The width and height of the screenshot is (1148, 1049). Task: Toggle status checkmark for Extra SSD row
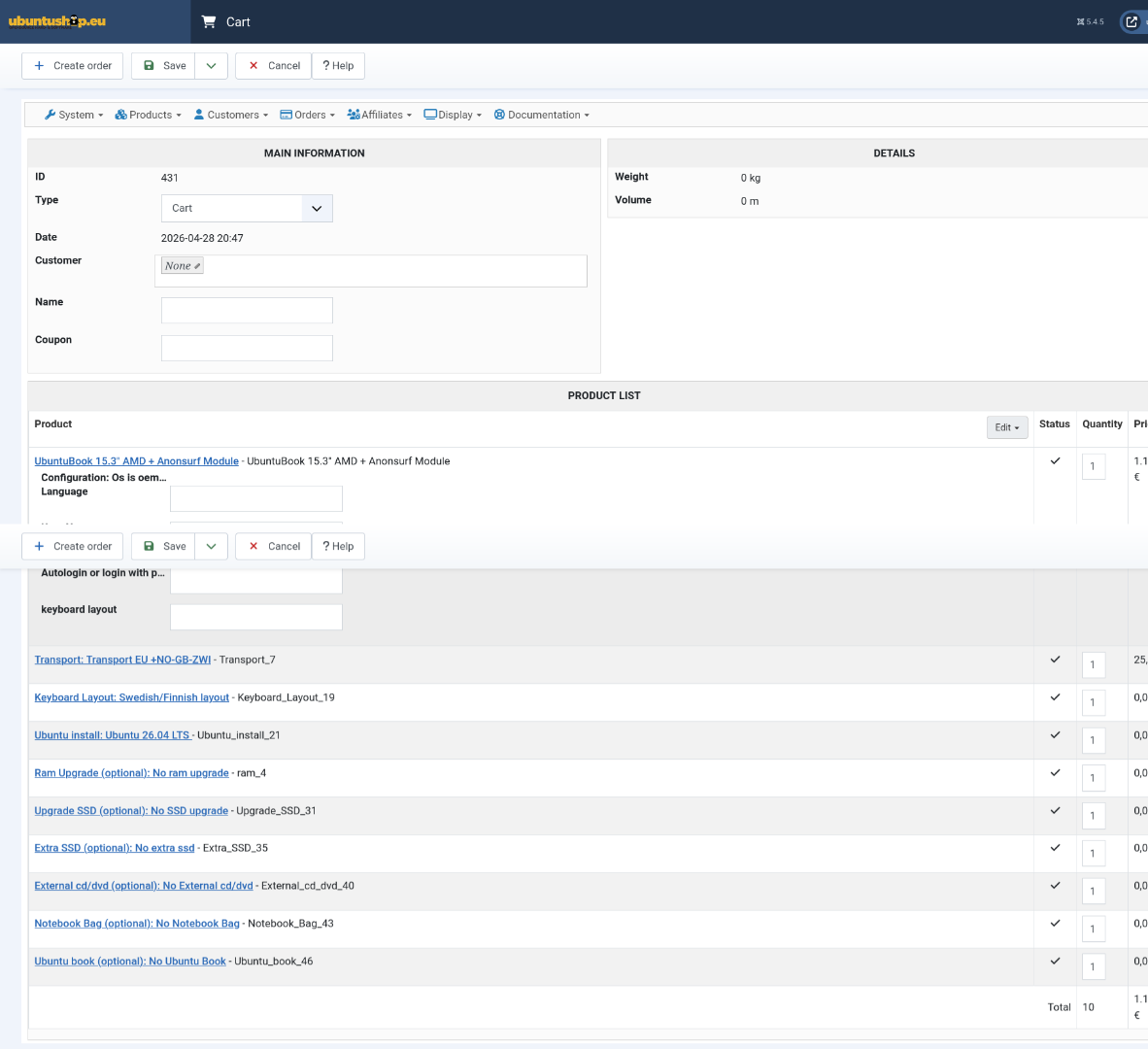tap(1055, 848)
